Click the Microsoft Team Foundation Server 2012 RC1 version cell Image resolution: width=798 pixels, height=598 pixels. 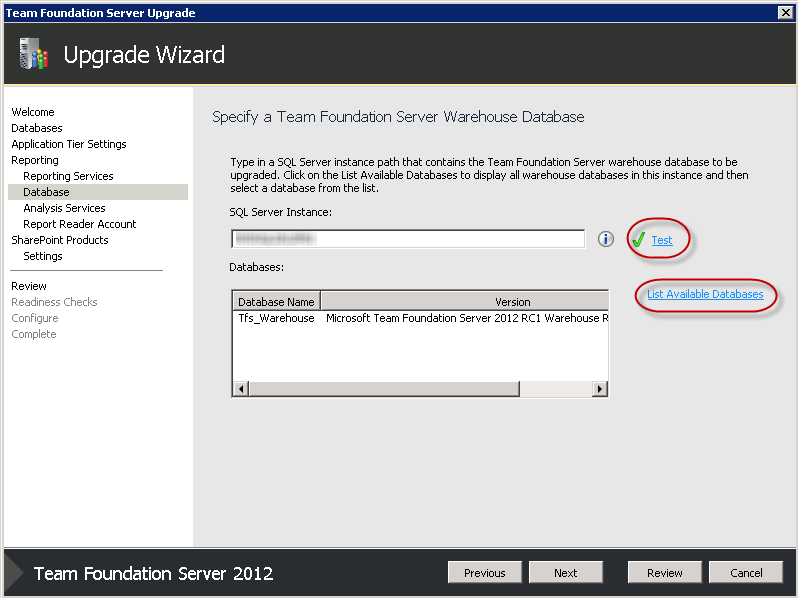pyautogui.click(x=467, y=318)
